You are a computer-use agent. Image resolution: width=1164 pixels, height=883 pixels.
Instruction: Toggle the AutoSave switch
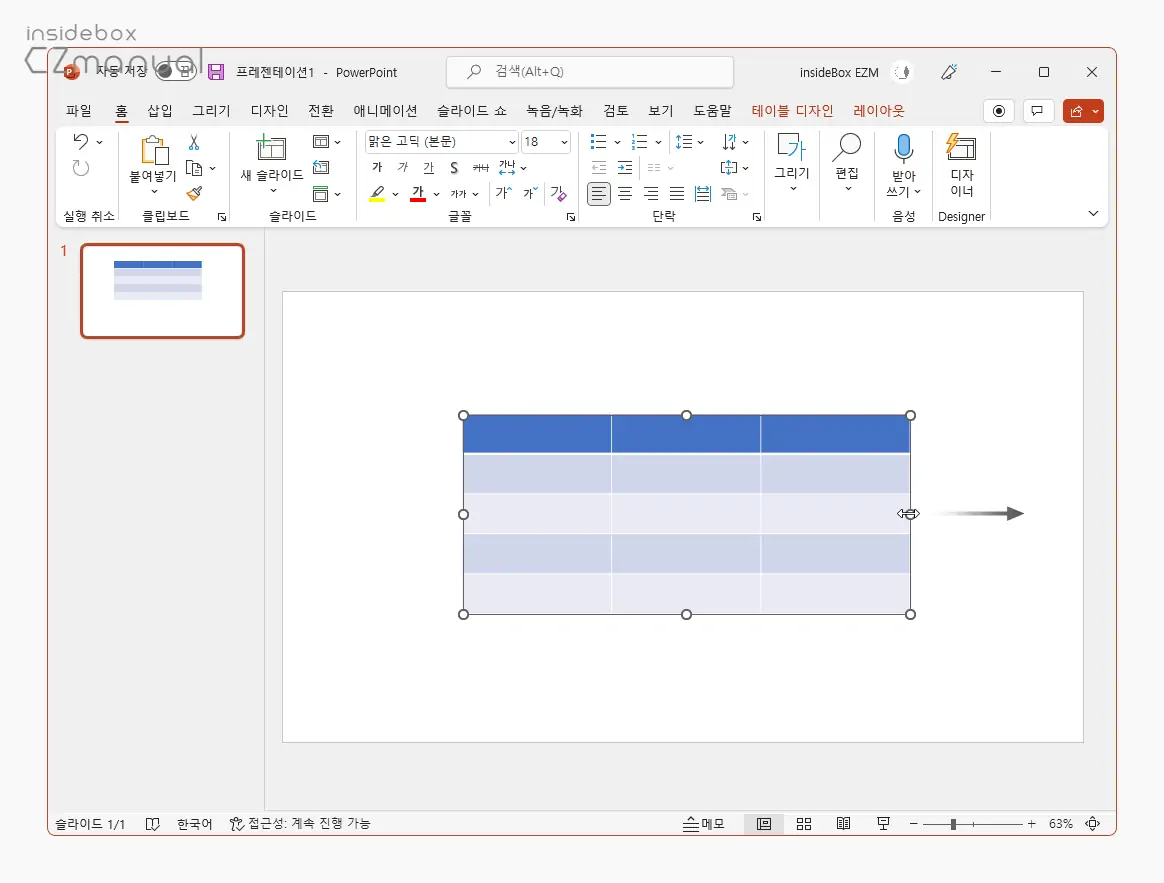175,72
